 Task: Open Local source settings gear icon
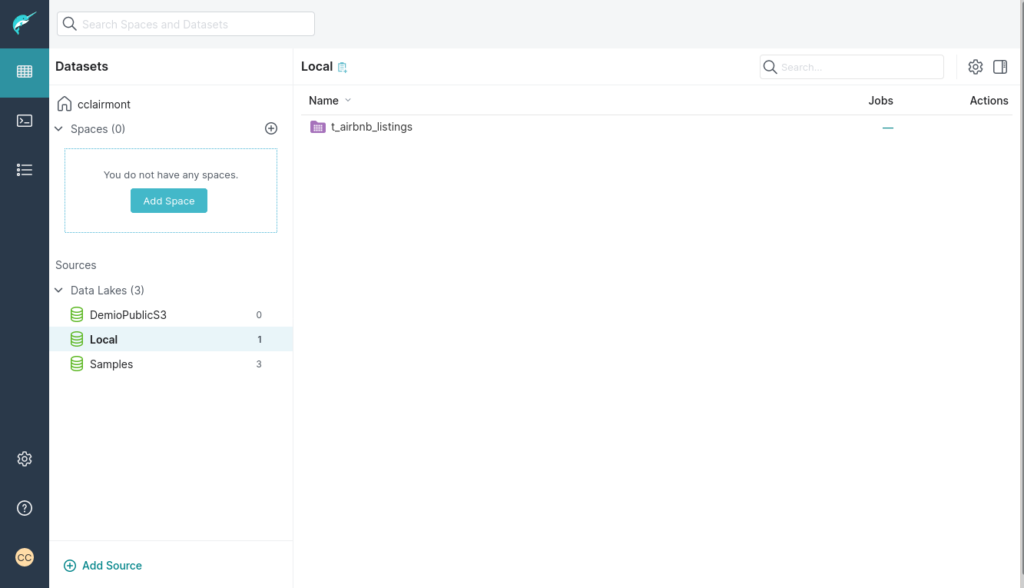pyautogui.click(x=975, y=67)
